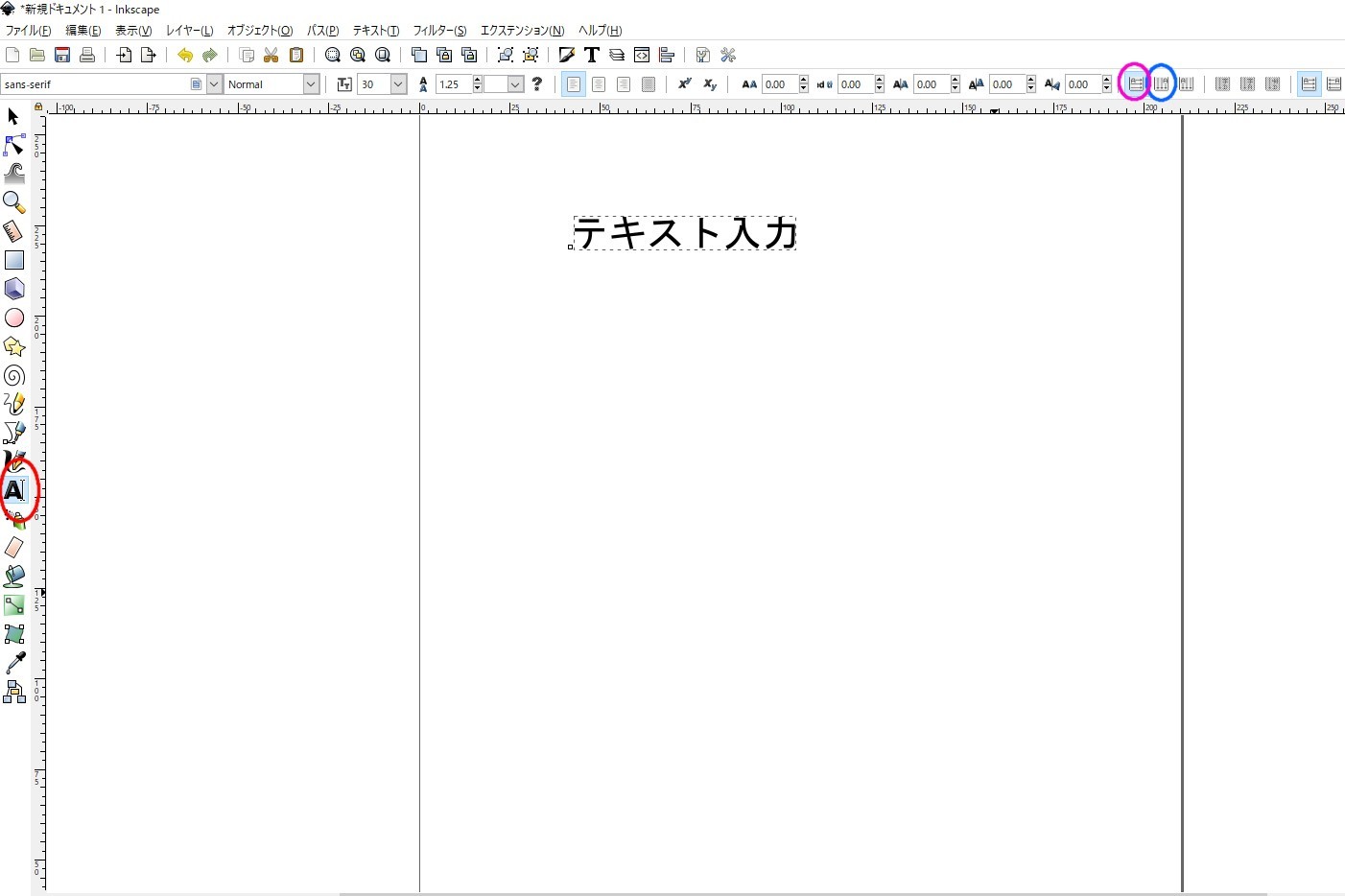Cut selection with scissors icon
The width and height of the screenshot is (1345, 896).
pyautogui.click(x=271, y=56)
